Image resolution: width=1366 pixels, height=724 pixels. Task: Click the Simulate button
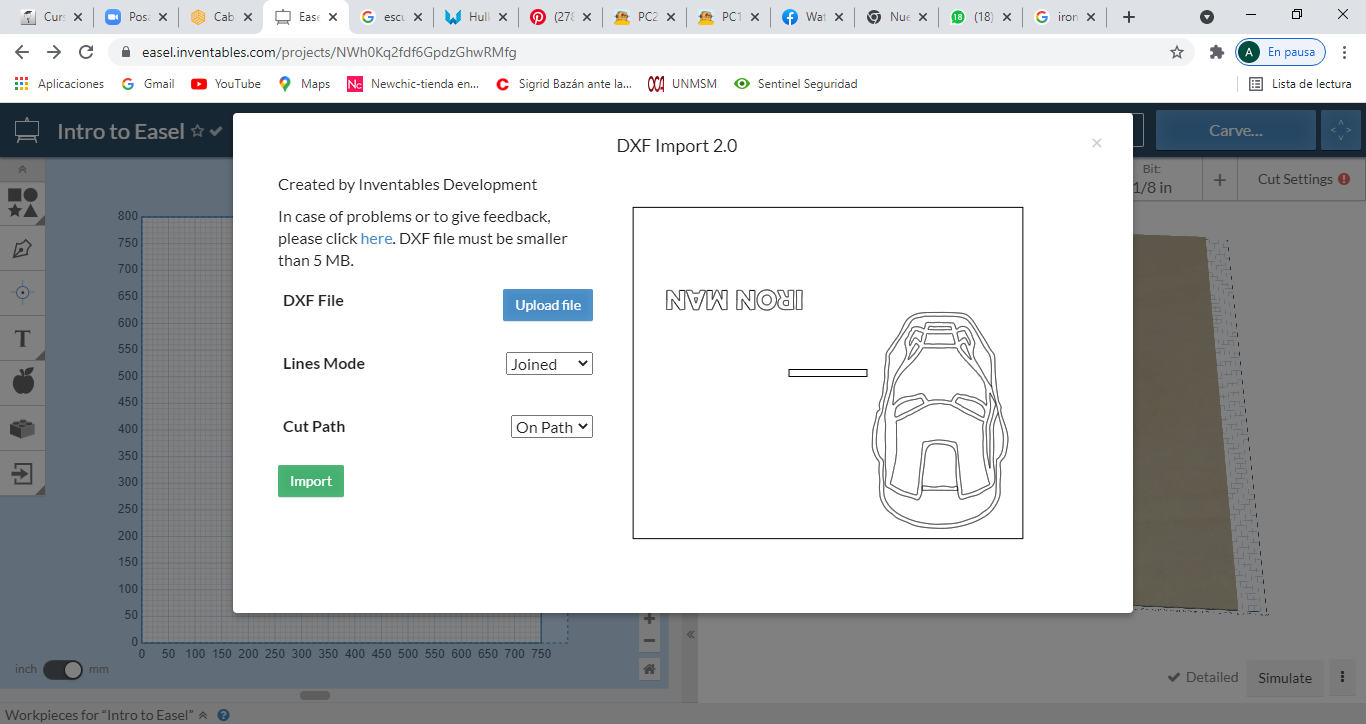[1285, 677]
